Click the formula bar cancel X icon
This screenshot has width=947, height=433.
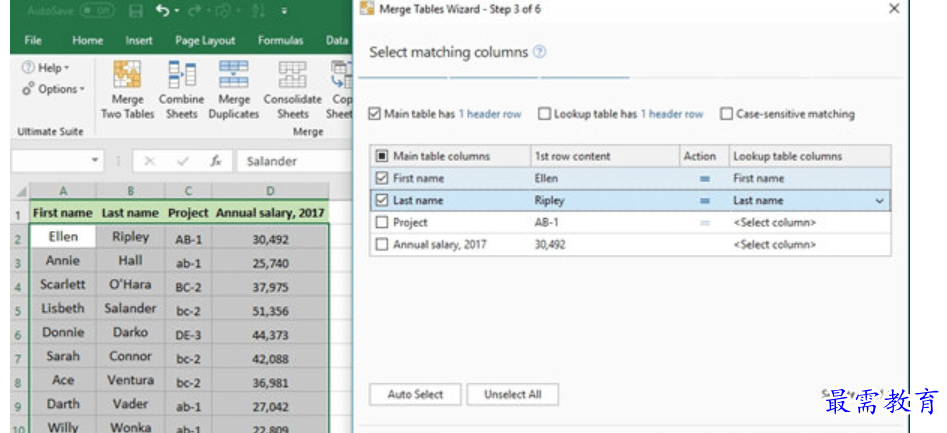tap(150, 161)
